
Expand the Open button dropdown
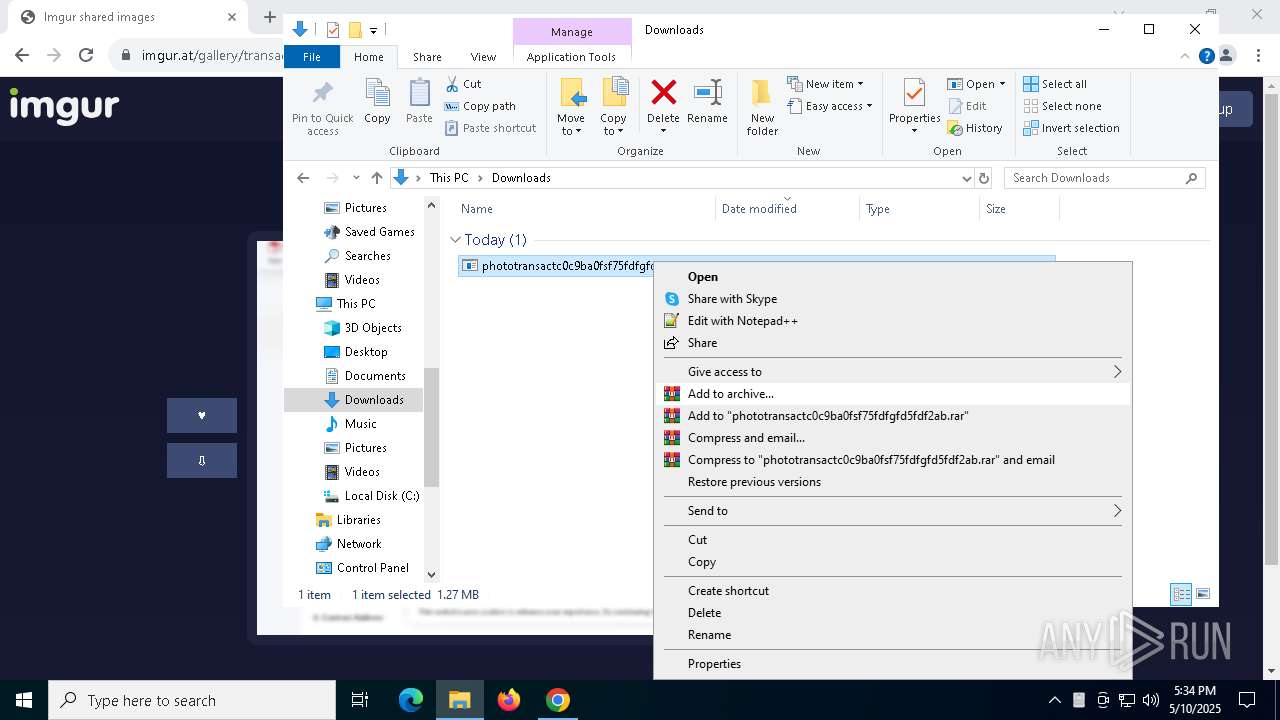[x=1002, y=84]
